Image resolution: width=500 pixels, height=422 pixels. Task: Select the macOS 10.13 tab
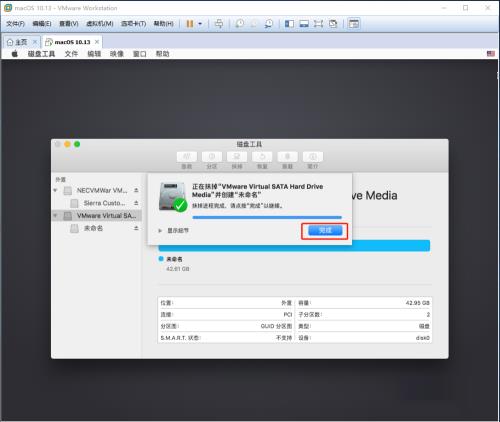[x=72, y=42]
